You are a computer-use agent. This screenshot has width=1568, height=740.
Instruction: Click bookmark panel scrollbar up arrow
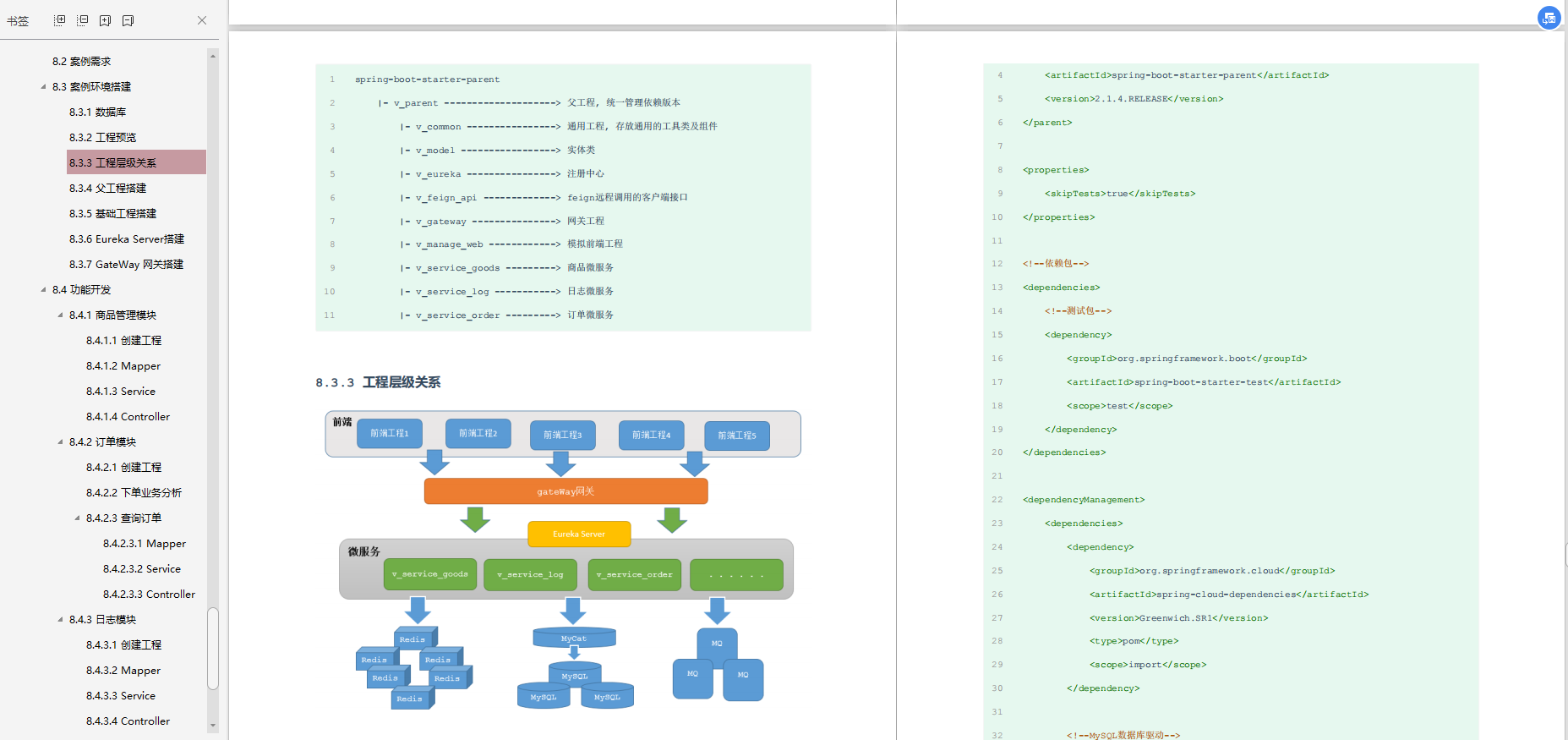213,56
